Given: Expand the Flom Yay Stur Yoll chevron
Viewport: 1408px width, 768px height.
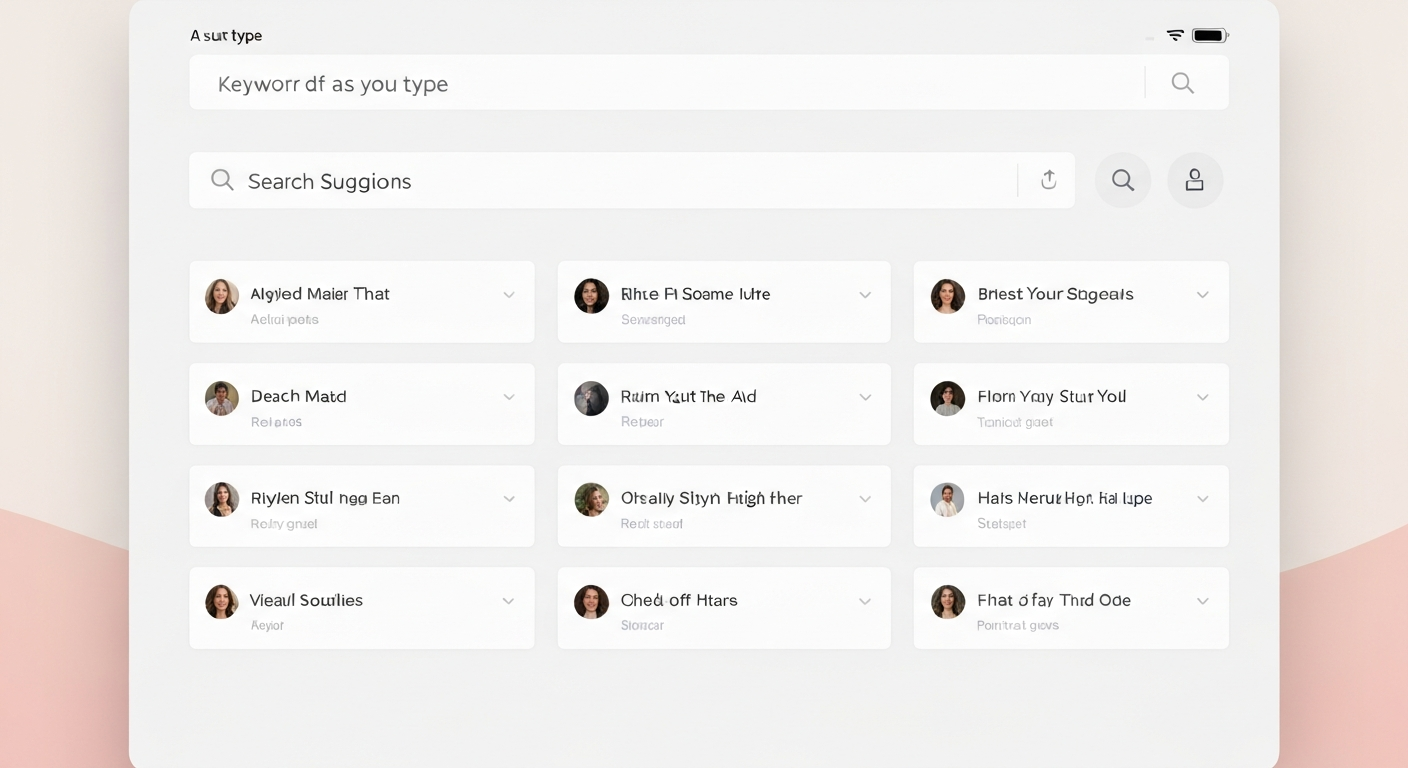Looking at the screenshot, I should (x=1202, y=398).
